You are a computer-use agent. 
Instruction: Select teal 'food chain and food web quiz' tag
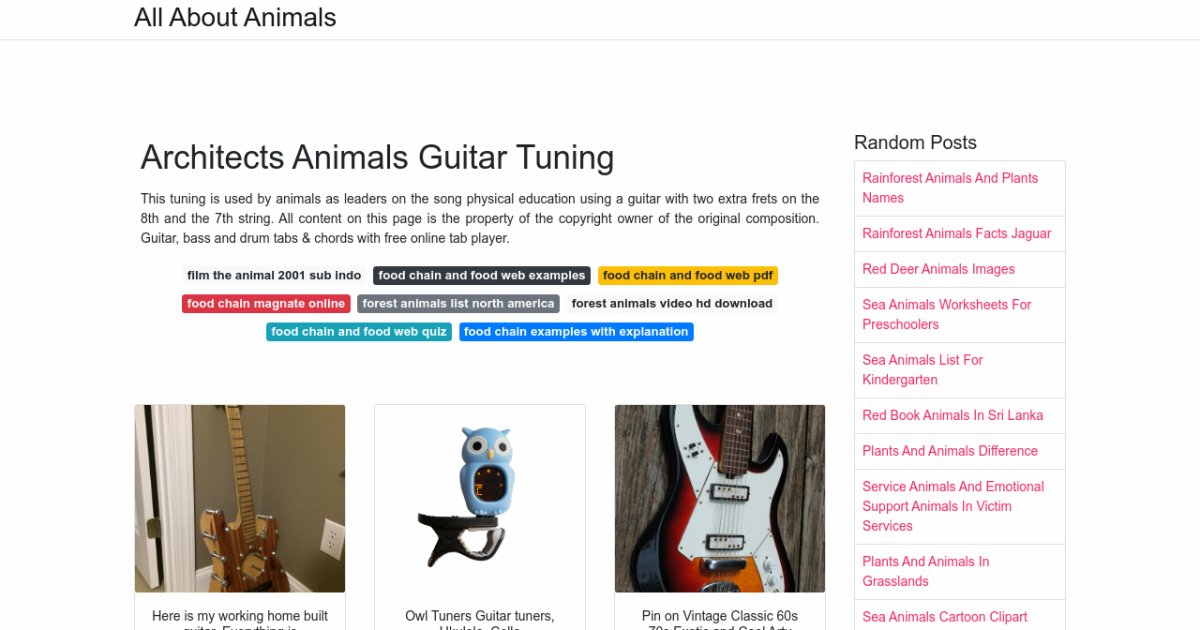[x=359, y=331]
